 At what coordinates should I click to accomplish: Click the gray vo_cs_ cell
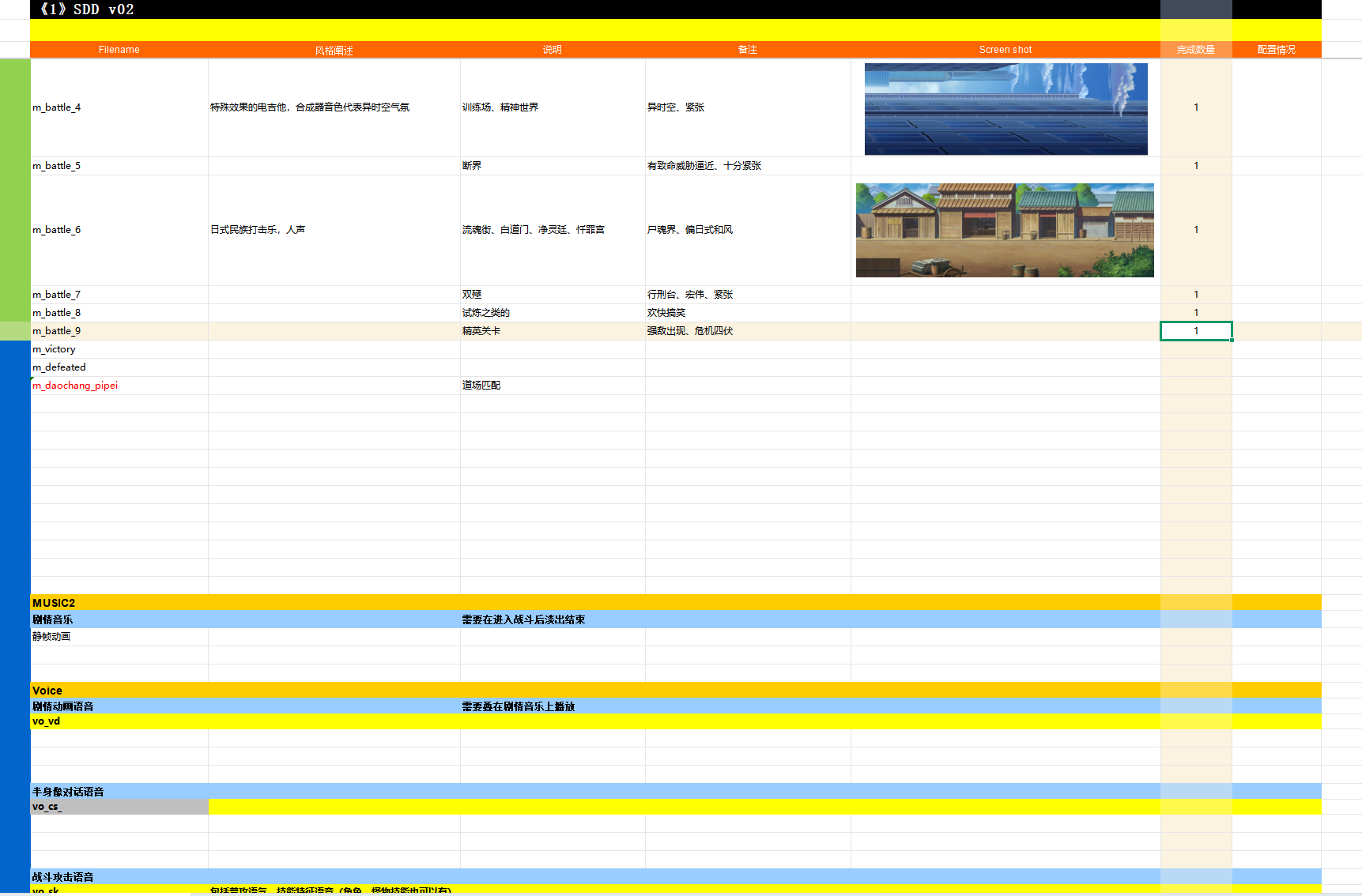coord(119,807)
